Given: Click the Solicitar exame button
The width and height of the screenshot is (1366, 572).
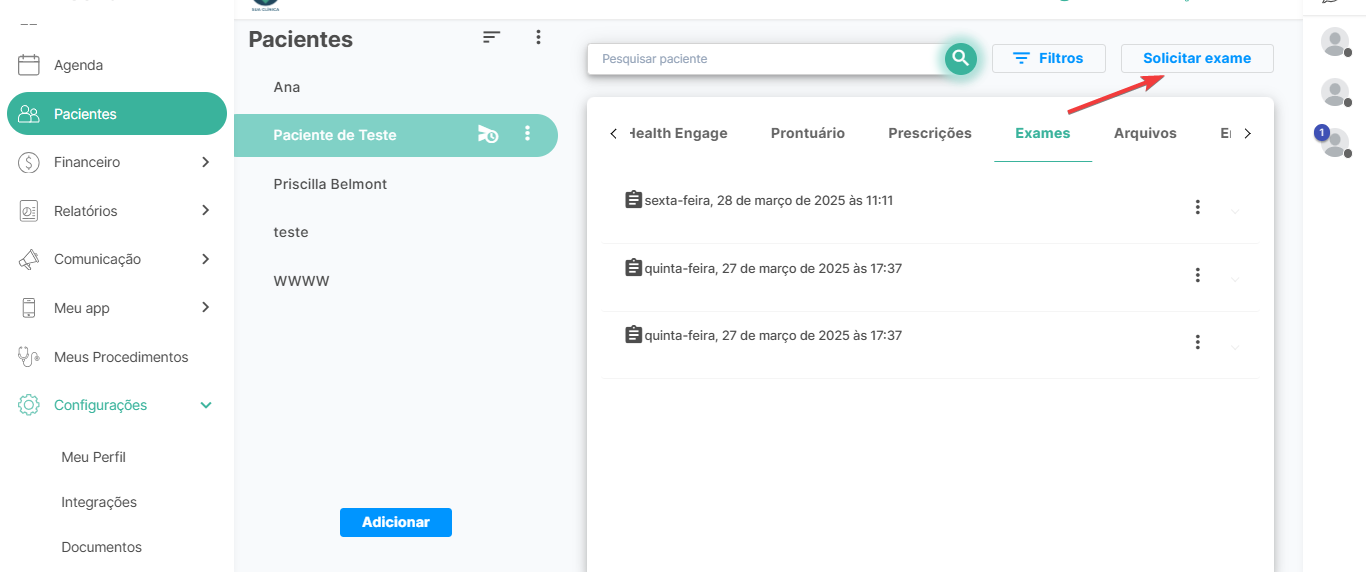Looking at the screenshot, I should (x=1197, y=59).
